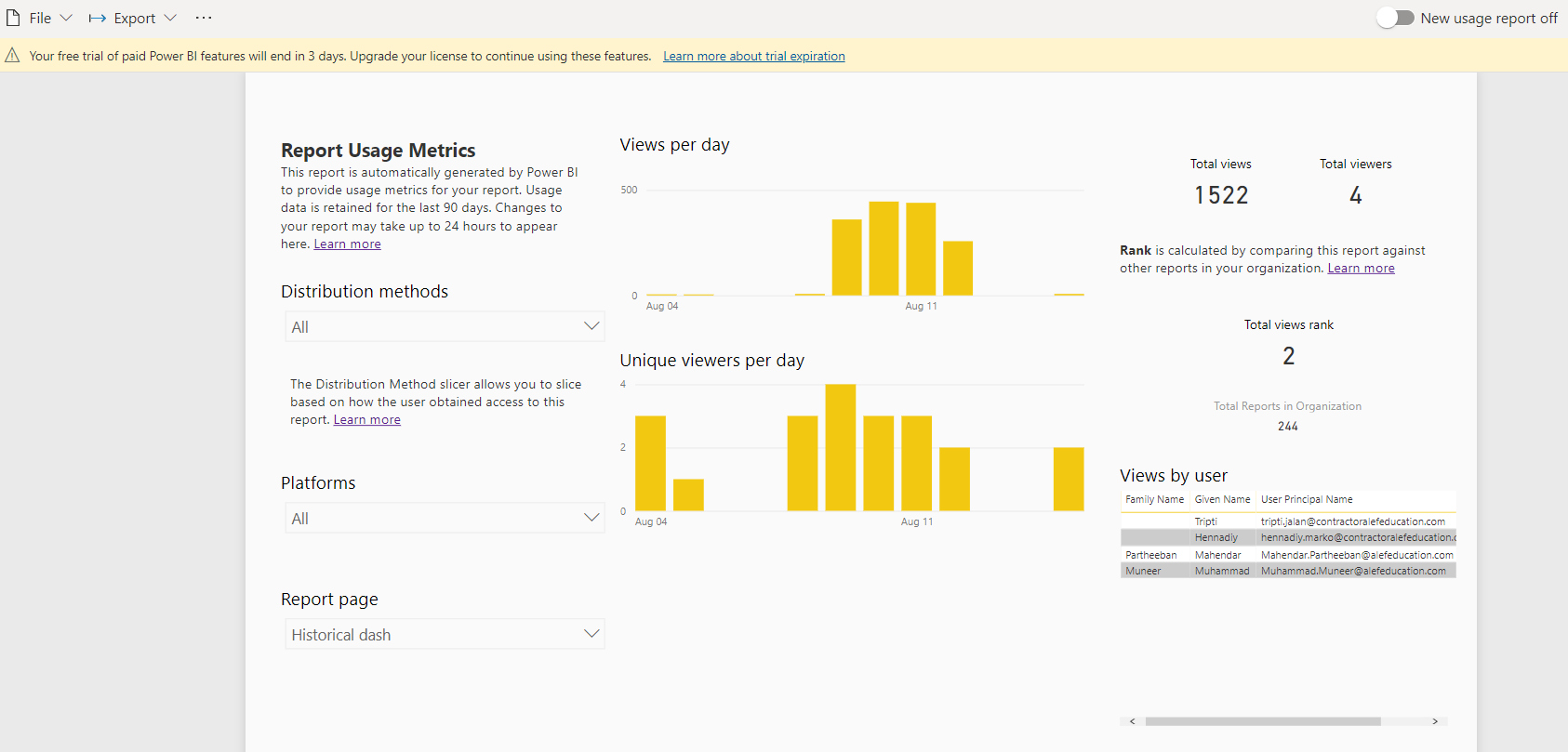Click Learn more in Distribution Method description
Viewport: 1568px width, 752px height.
(366, 419)
